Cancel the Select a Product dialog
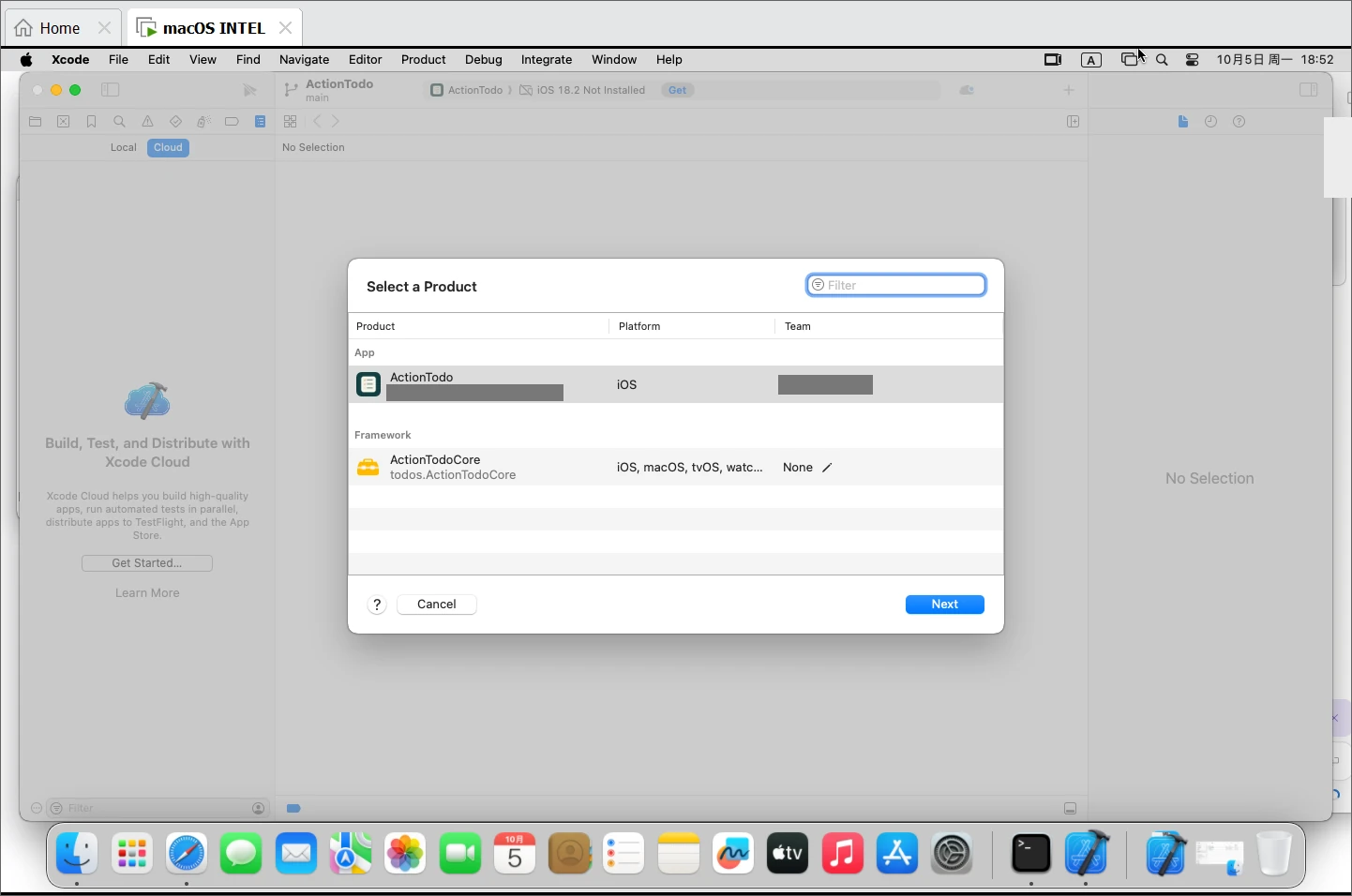 pyautogui.click(x=437, y=605)
